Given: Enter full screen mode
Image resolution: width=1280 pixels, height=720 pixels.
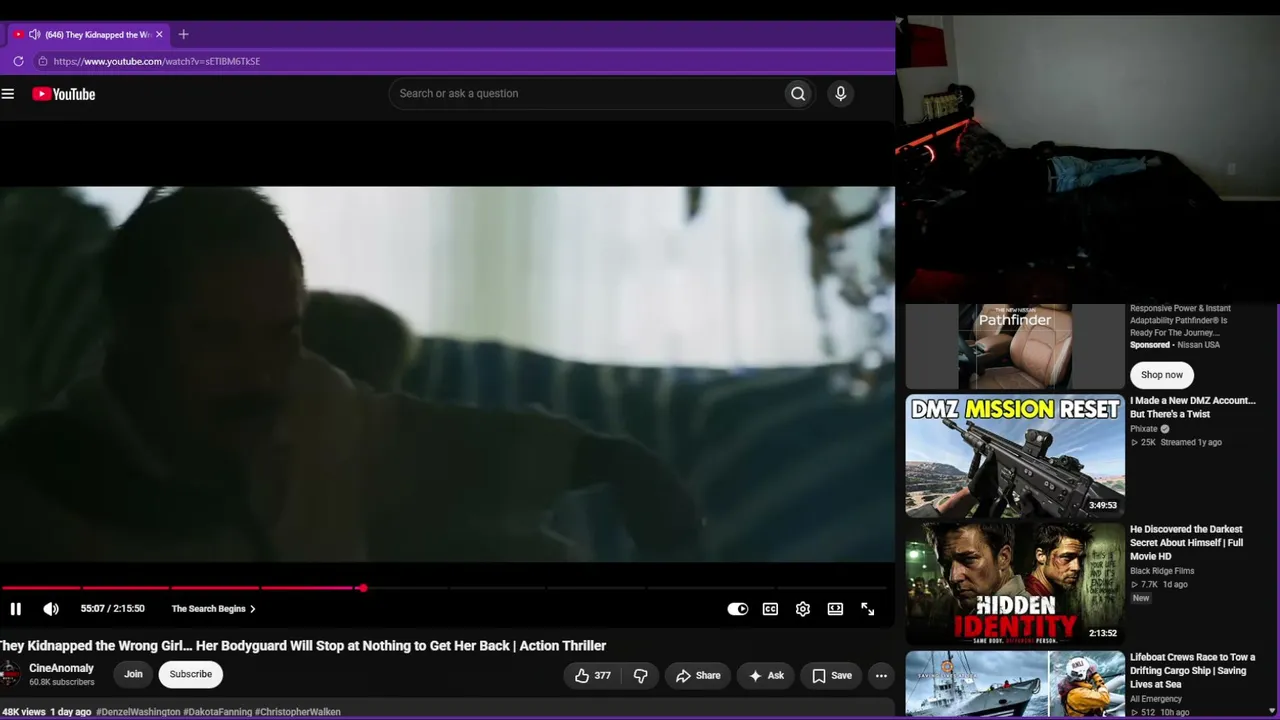Looking at the screenshot, I should pyautogui.click(x=868, y=609).
